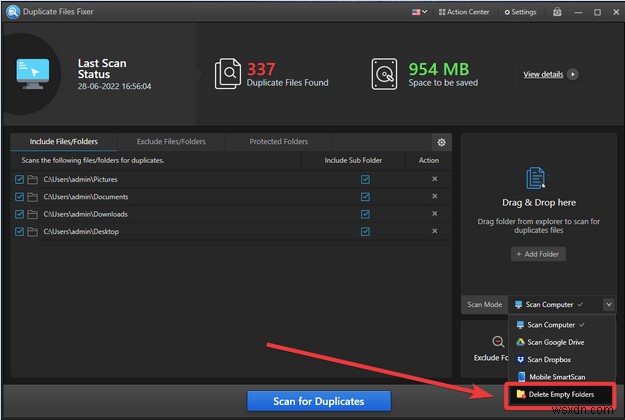Screen dimensions: 625x420
Task: Click the Downloads row folder icon
Action: coord(33,214)
